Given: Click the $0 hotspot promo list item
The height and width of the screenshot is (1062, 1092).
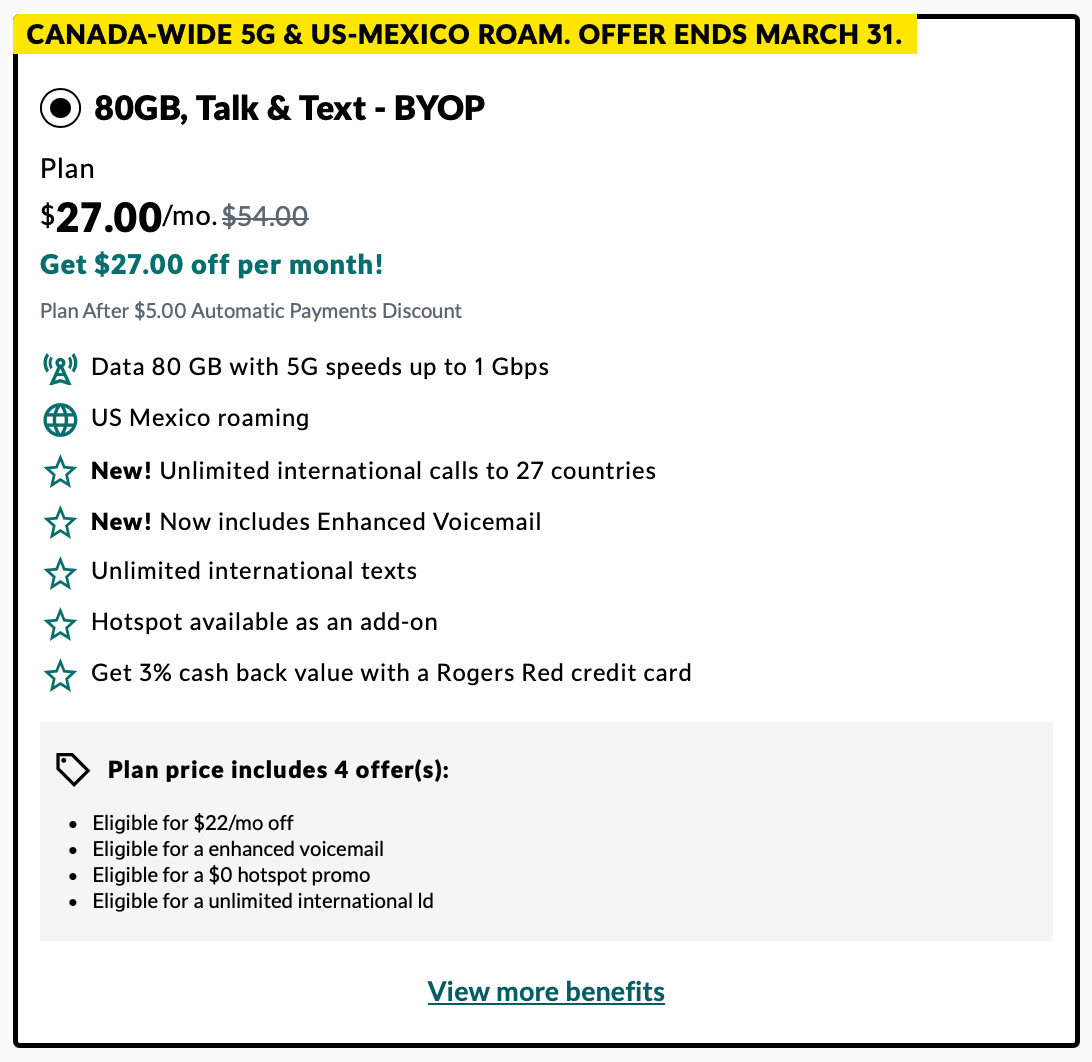Looking at the screenshot, I should click(x=231, y=875).
